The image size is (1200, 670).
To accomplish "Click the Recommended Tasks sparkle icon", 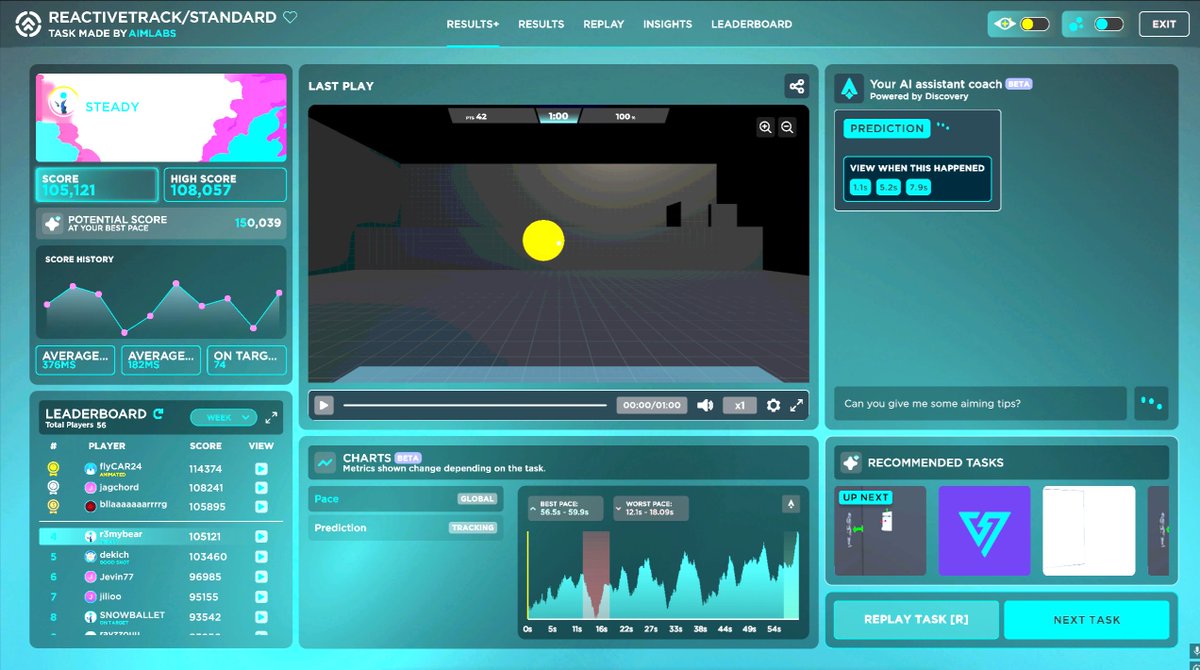I will 851,463.
